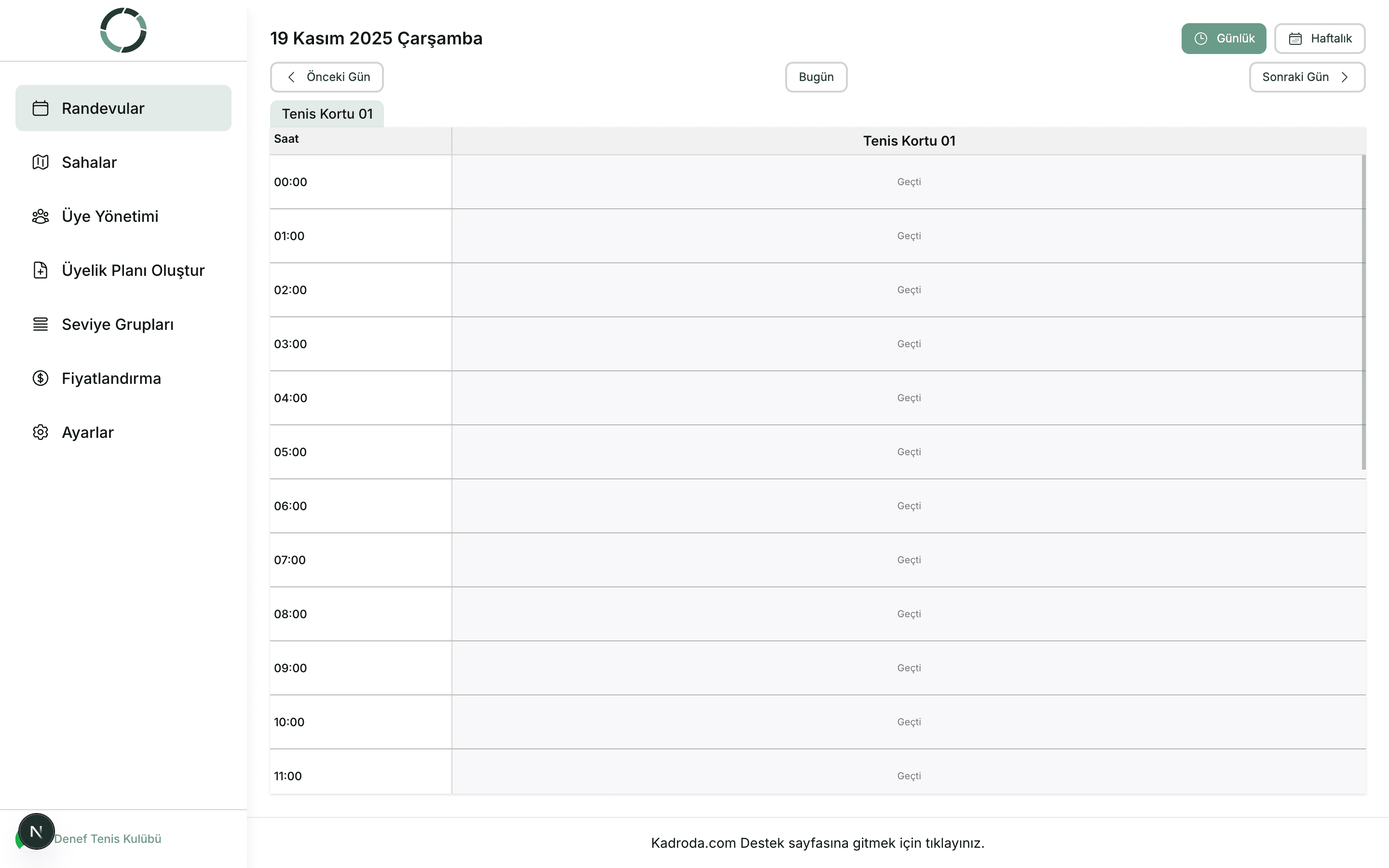Viewport: 1389px width, 868px height.
Task: Select the Tenis Kortu 01 tab
Action: [x=327, y=114]
